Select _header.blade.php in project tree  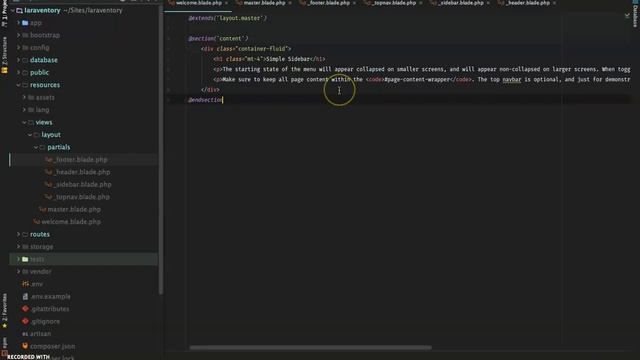[x=83, y=172]
